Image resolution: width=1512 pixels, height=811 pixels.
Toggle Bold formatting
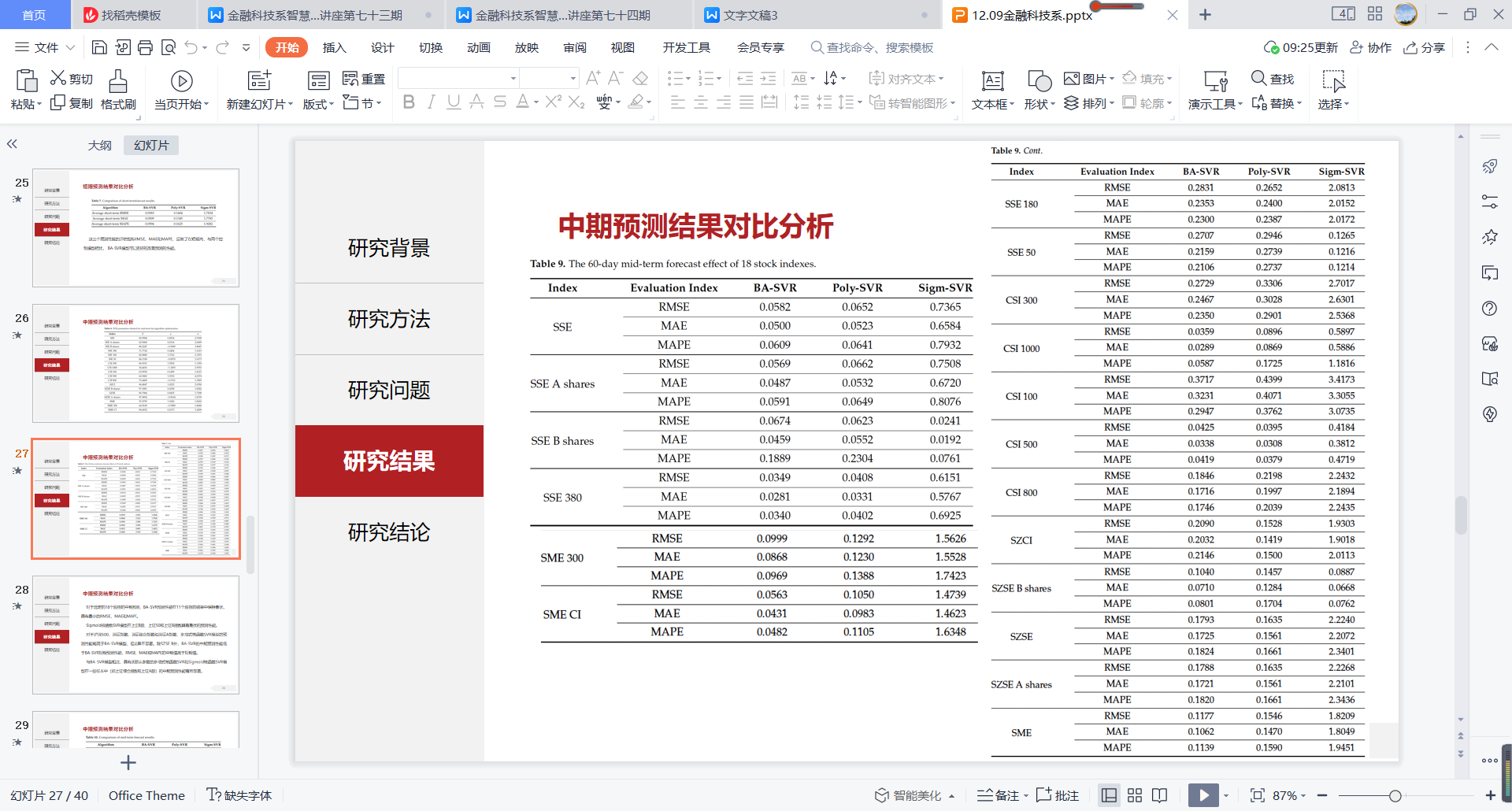[409, 102]
